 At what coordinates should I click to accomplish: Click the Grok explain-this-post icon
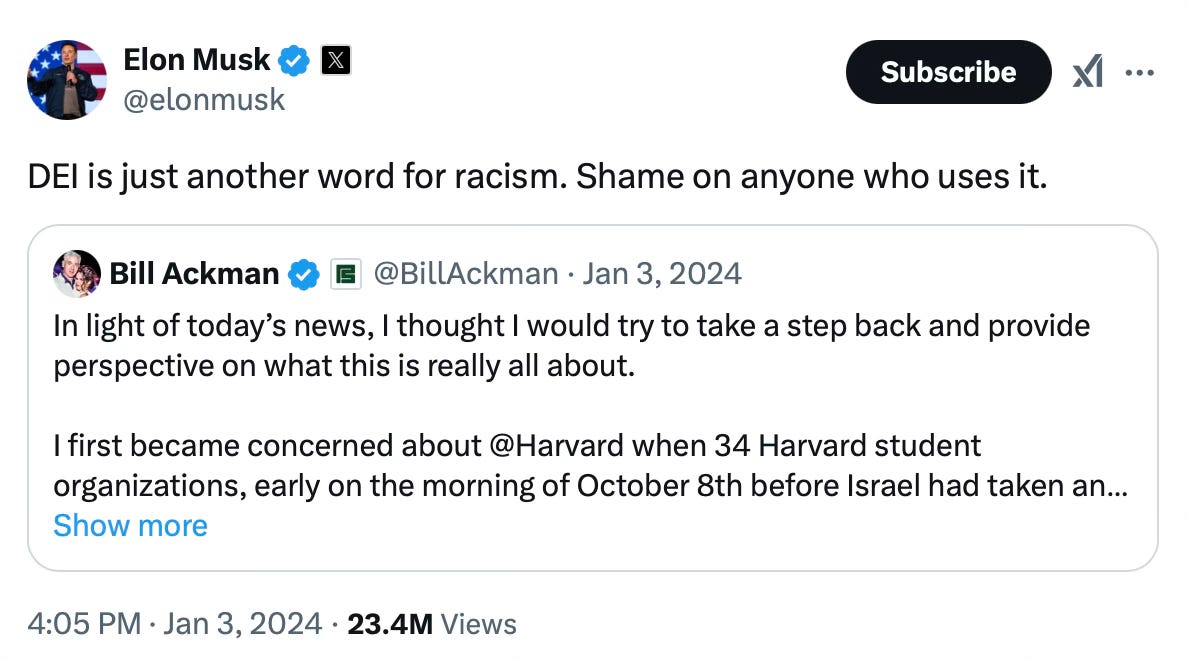point(1088,72)
